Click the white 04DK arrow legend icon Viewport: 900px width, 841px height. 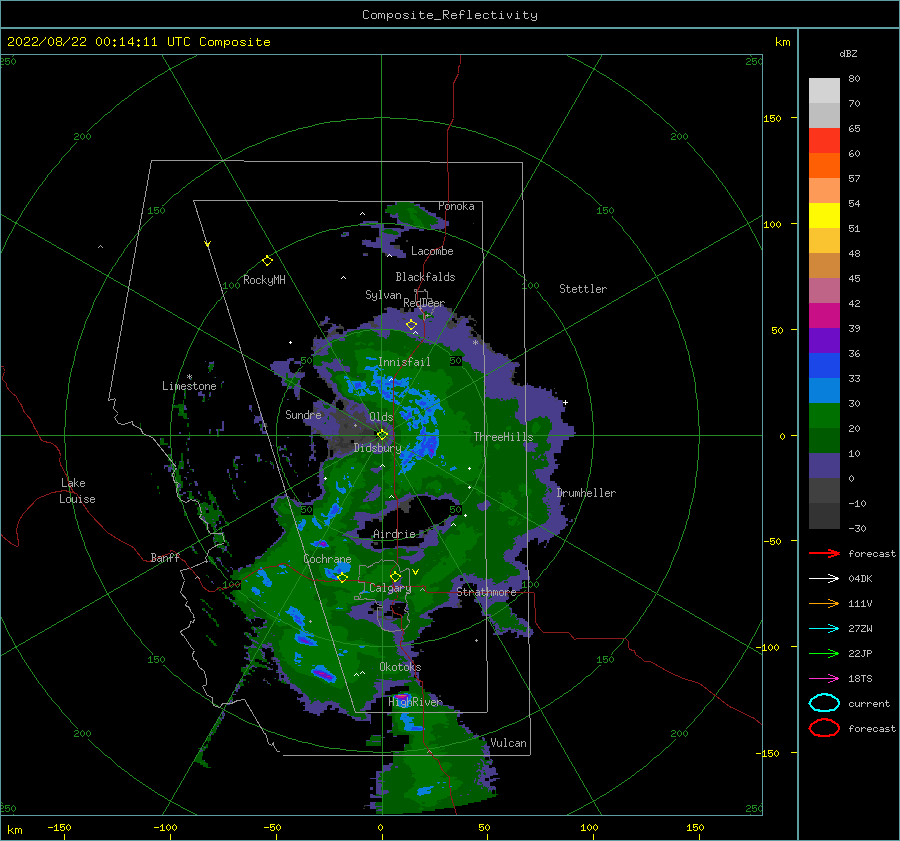tap(824, 578)
